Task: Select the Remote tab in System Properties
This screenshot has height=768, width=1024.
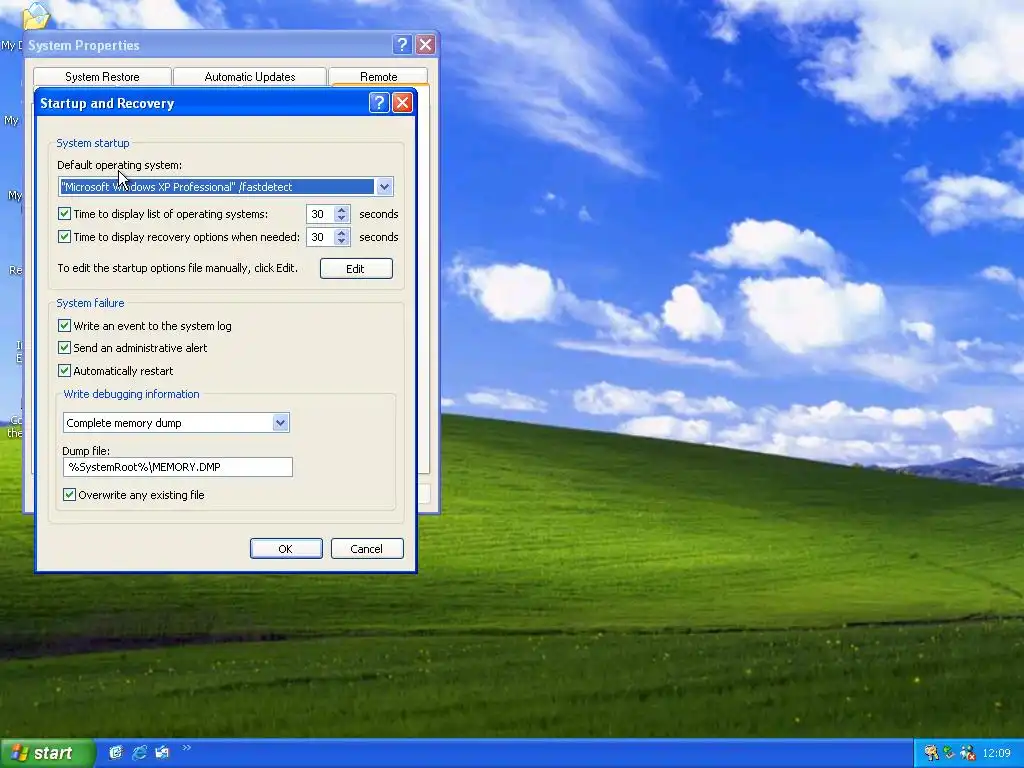Action: (379, 76)
